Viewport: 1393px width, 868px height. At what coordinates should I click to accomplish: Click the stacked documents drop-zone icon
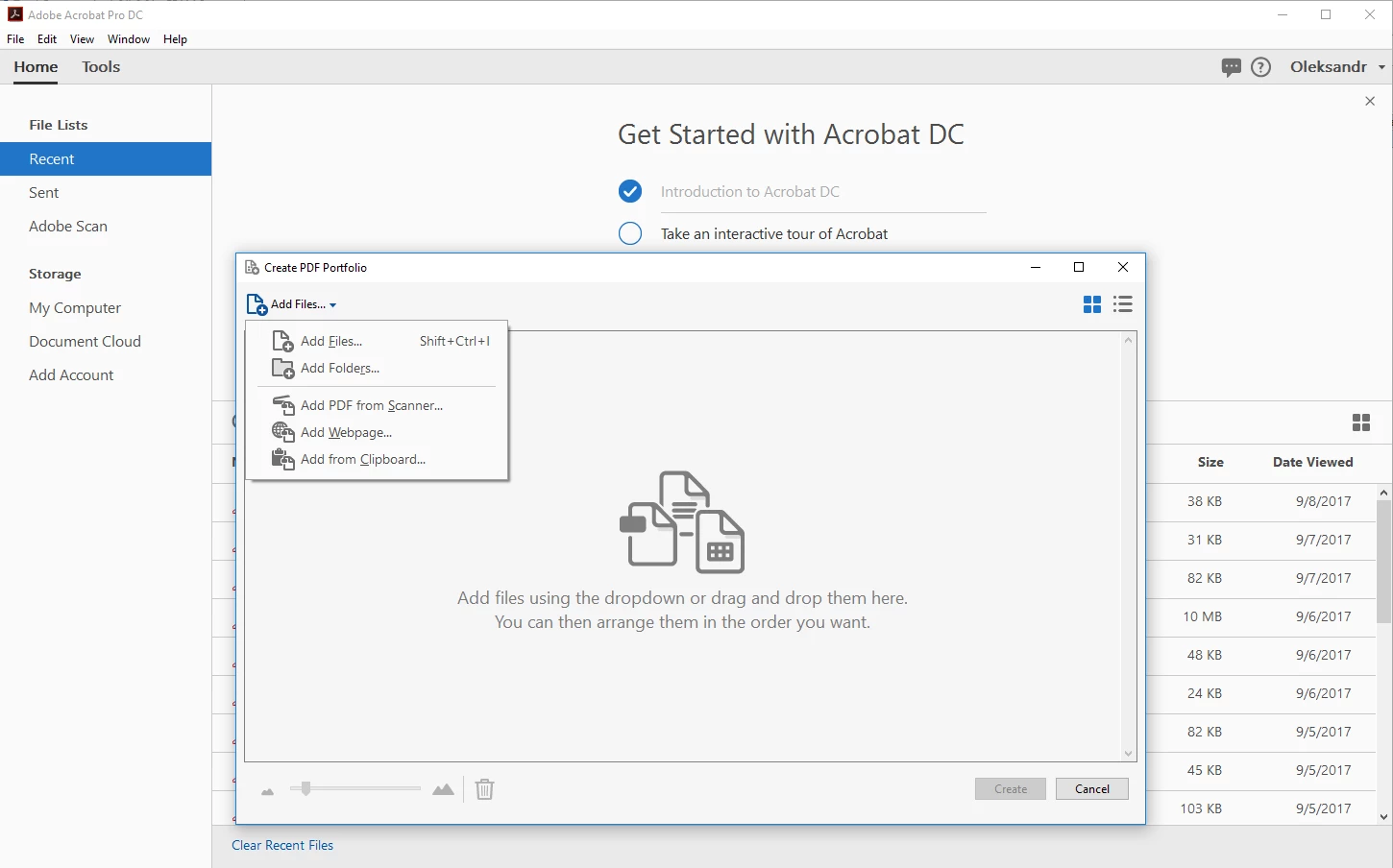tap(682, 521)
